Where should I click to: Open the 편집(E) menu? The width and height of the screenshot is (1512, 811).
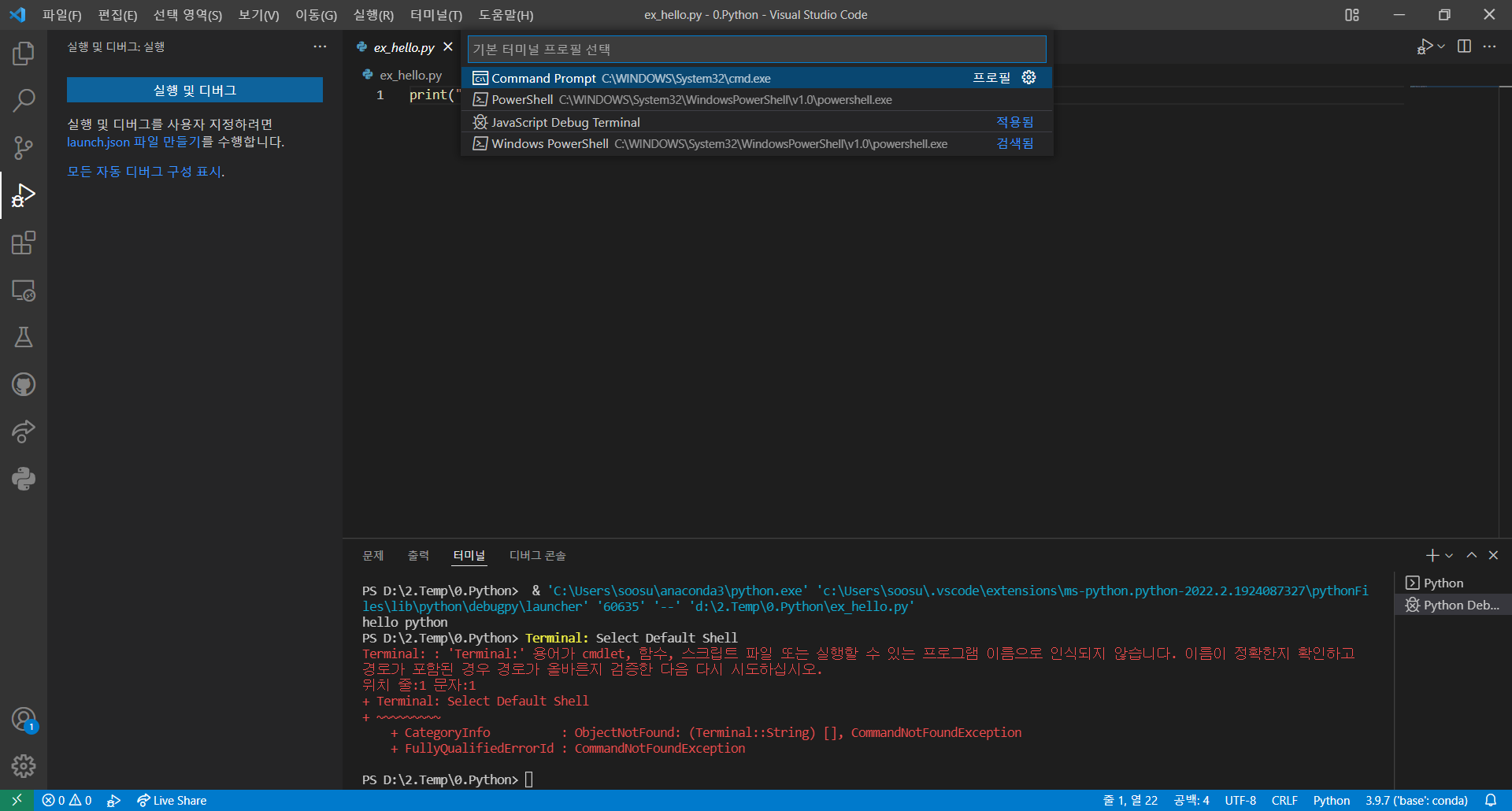pyautogui.click(x=117, y=15)
